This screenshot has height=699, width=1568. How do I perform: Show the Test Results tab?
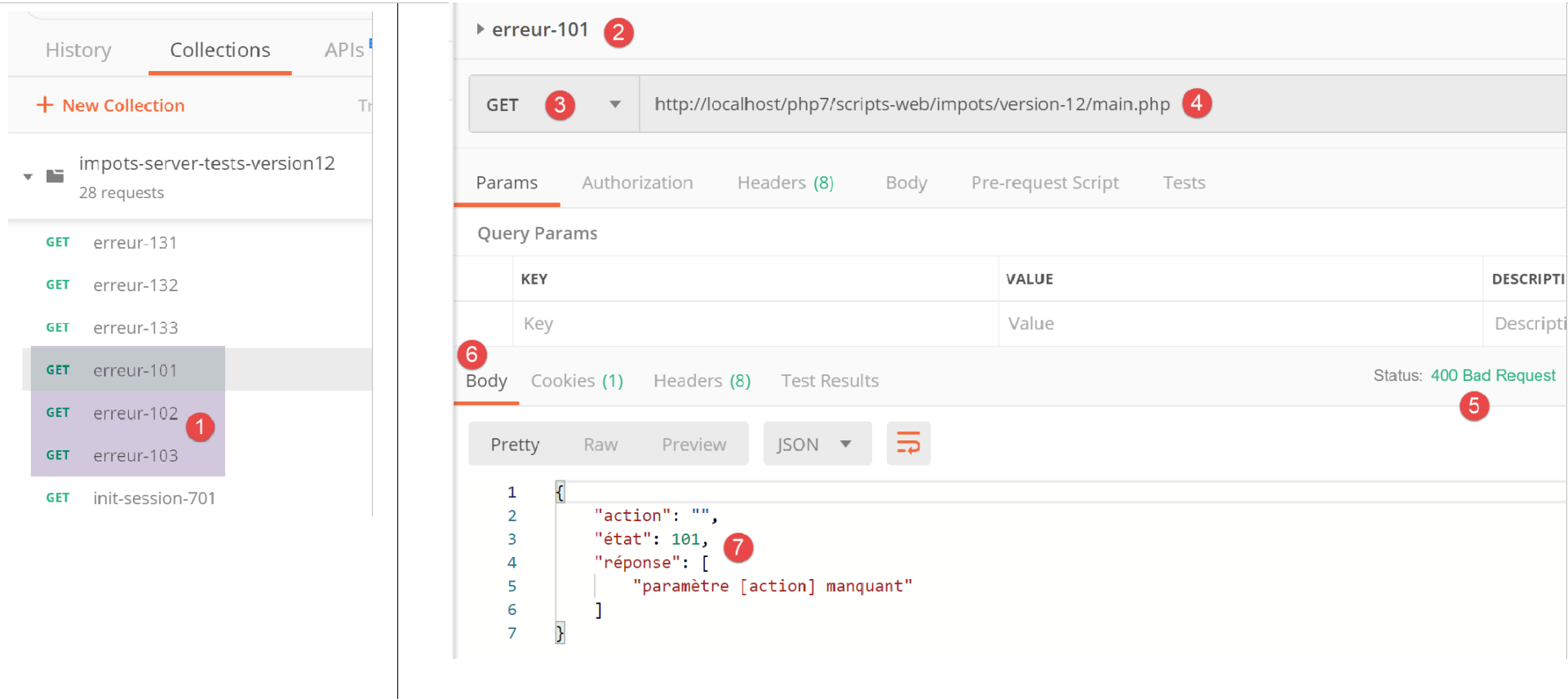pyautogui.click(x=830, y=381)
